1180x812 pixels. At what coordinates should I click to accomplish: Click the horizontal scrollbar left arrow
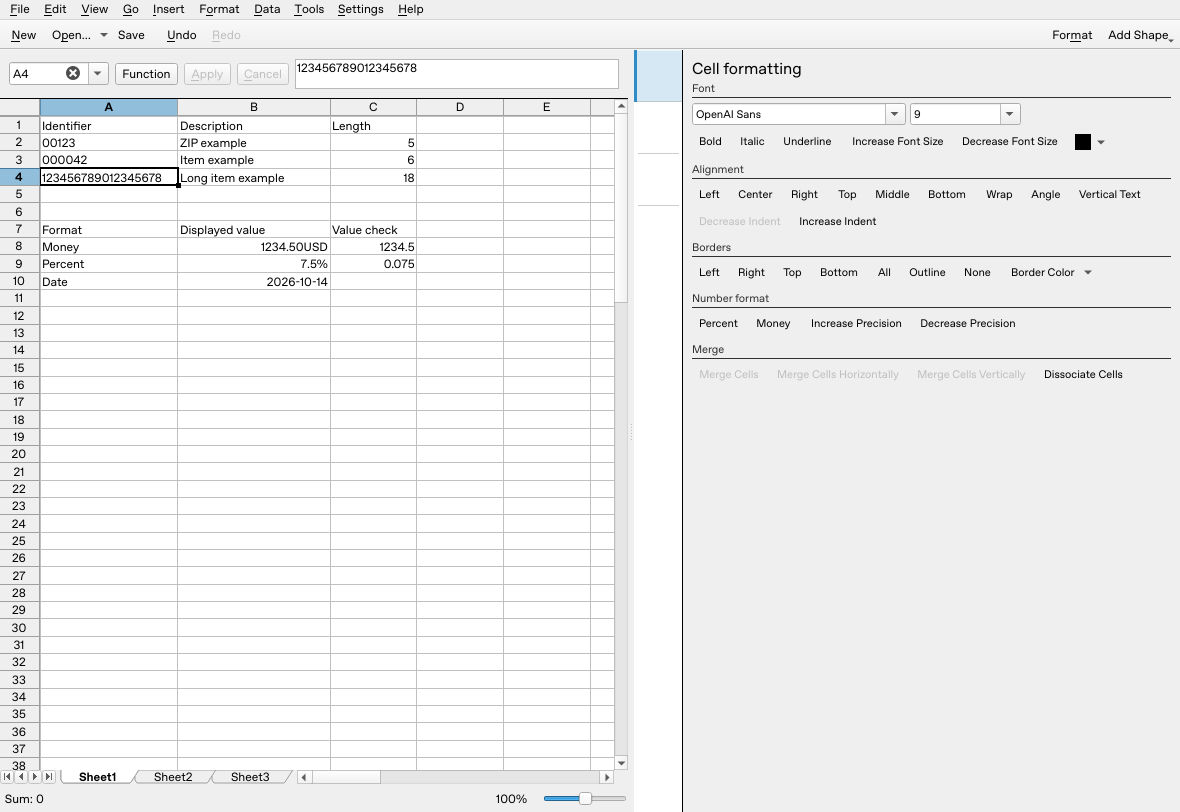(303, 777)
